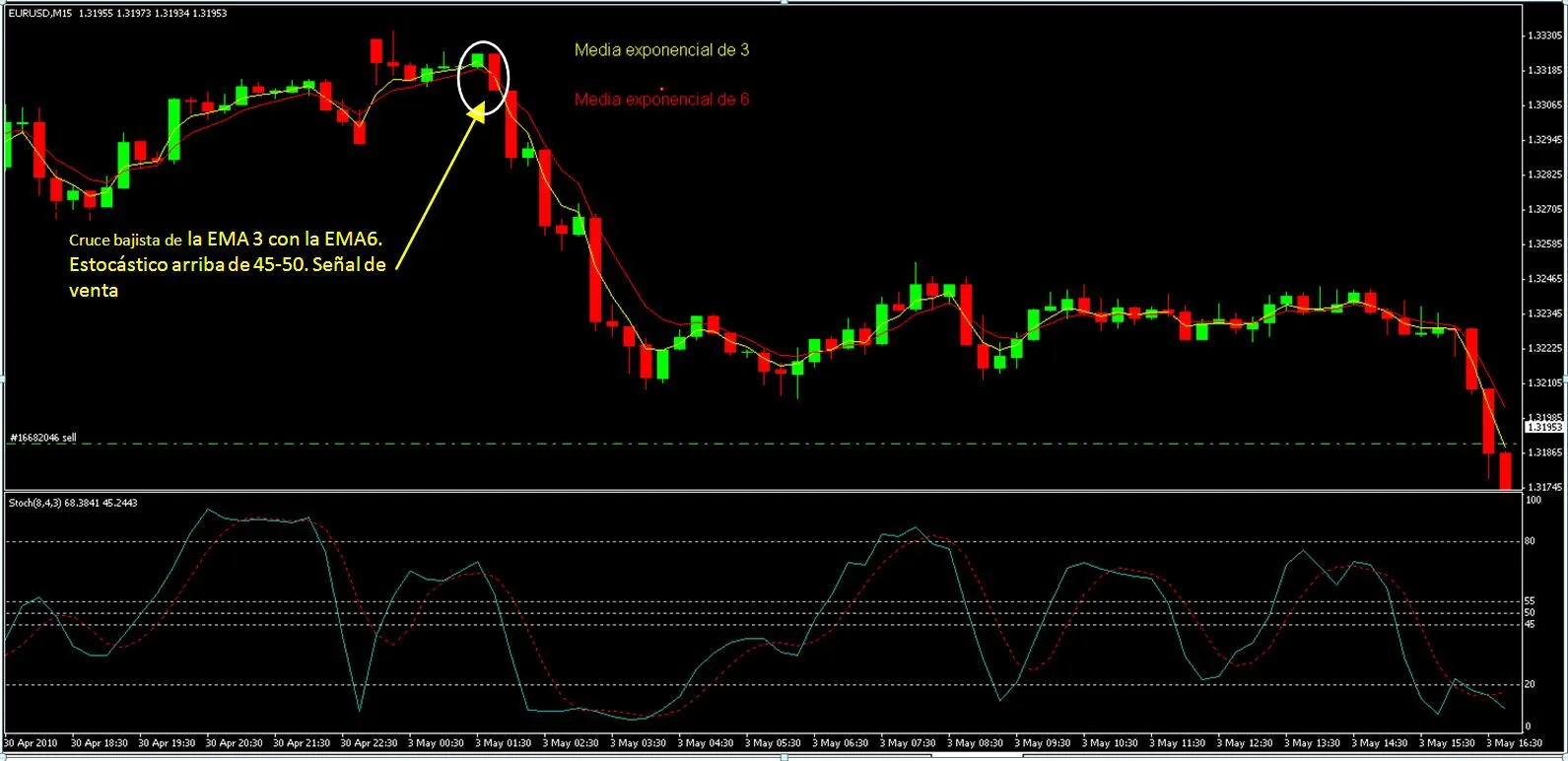The width and height of the screenshot is (1568, 761).
Task: Click price axis label 1.32465
Action: (x=1544, y=279)
